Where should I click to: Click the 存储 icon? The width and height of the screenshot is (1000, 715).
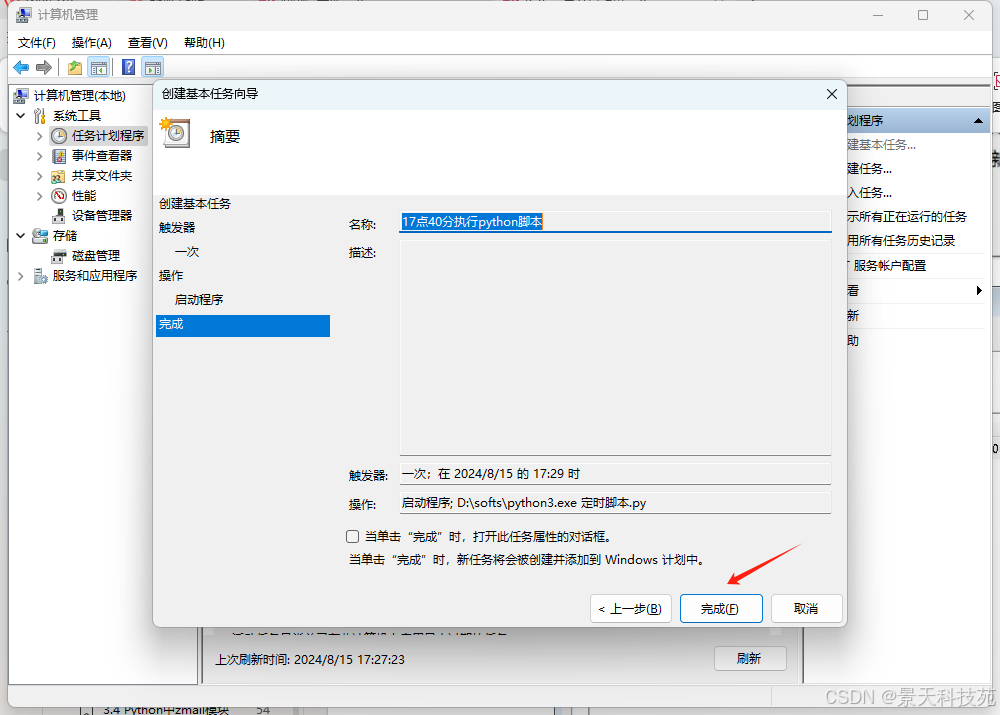[40, 236]
